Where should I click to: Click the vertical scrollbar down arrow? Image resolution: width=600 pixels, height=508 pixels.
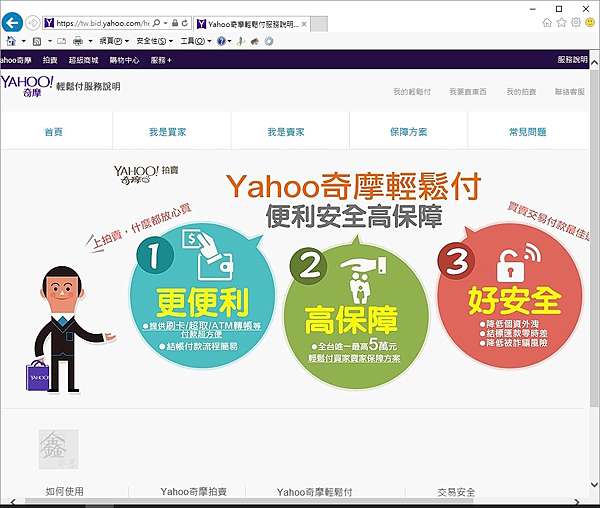(595, 485)
